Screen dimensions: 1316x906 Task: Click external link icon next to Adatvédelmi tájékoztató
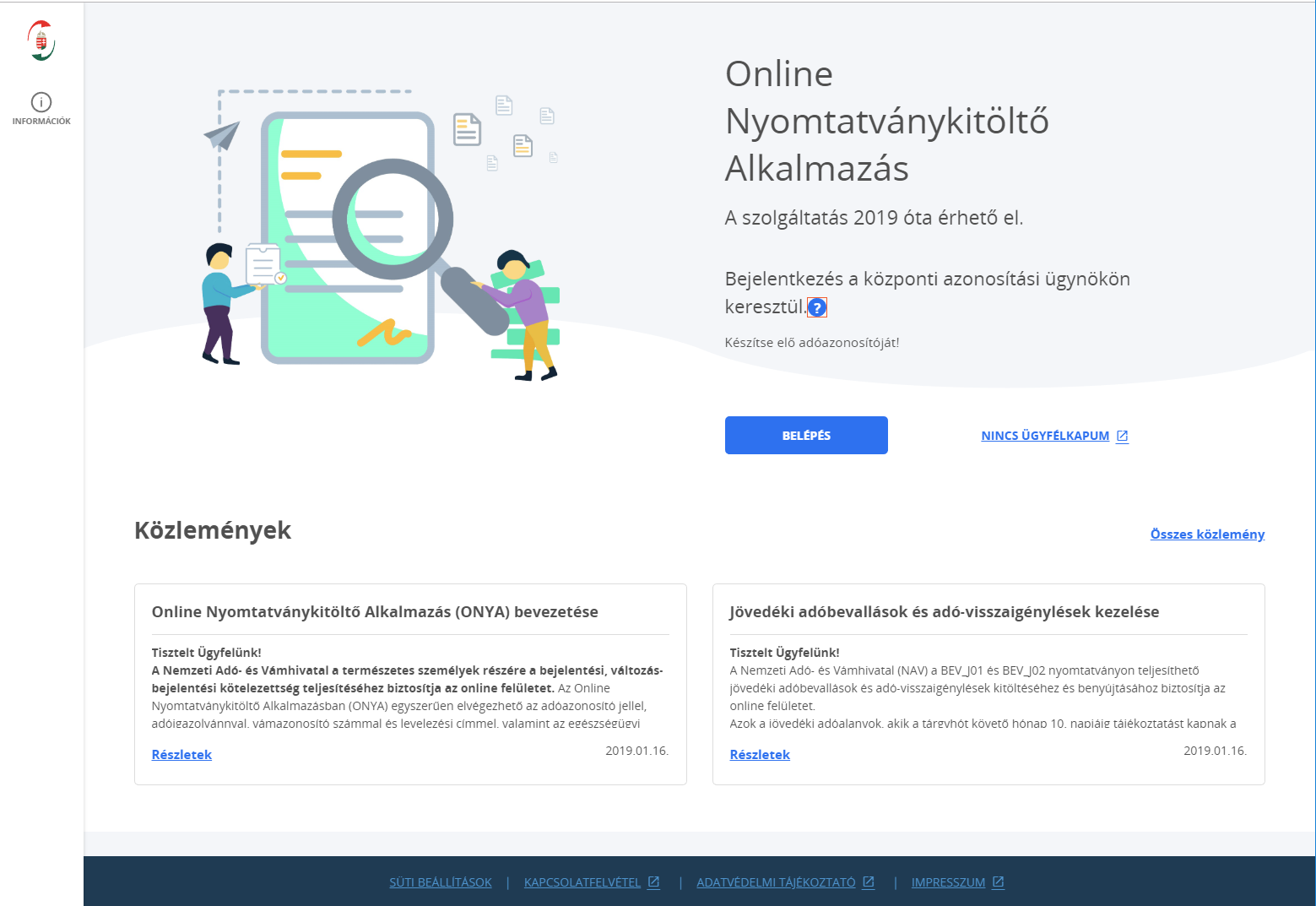pyautogui.click(x=869, y=882)
